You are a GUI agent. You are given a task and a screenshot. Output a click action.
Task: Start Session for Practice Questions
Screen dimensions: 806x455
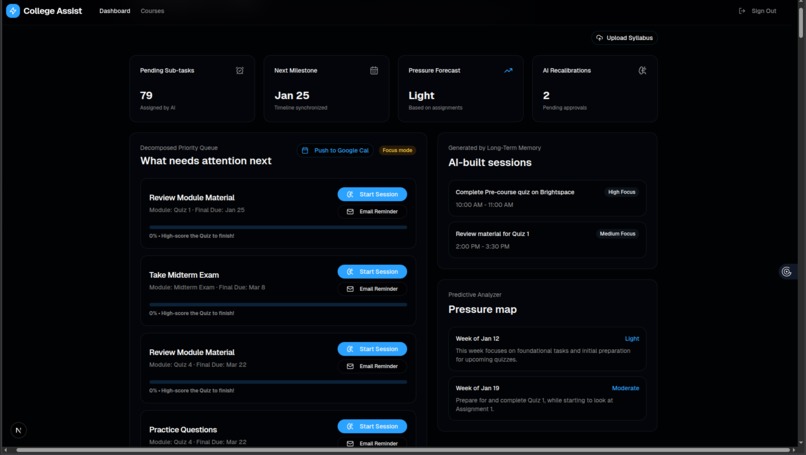coord(372,426)
